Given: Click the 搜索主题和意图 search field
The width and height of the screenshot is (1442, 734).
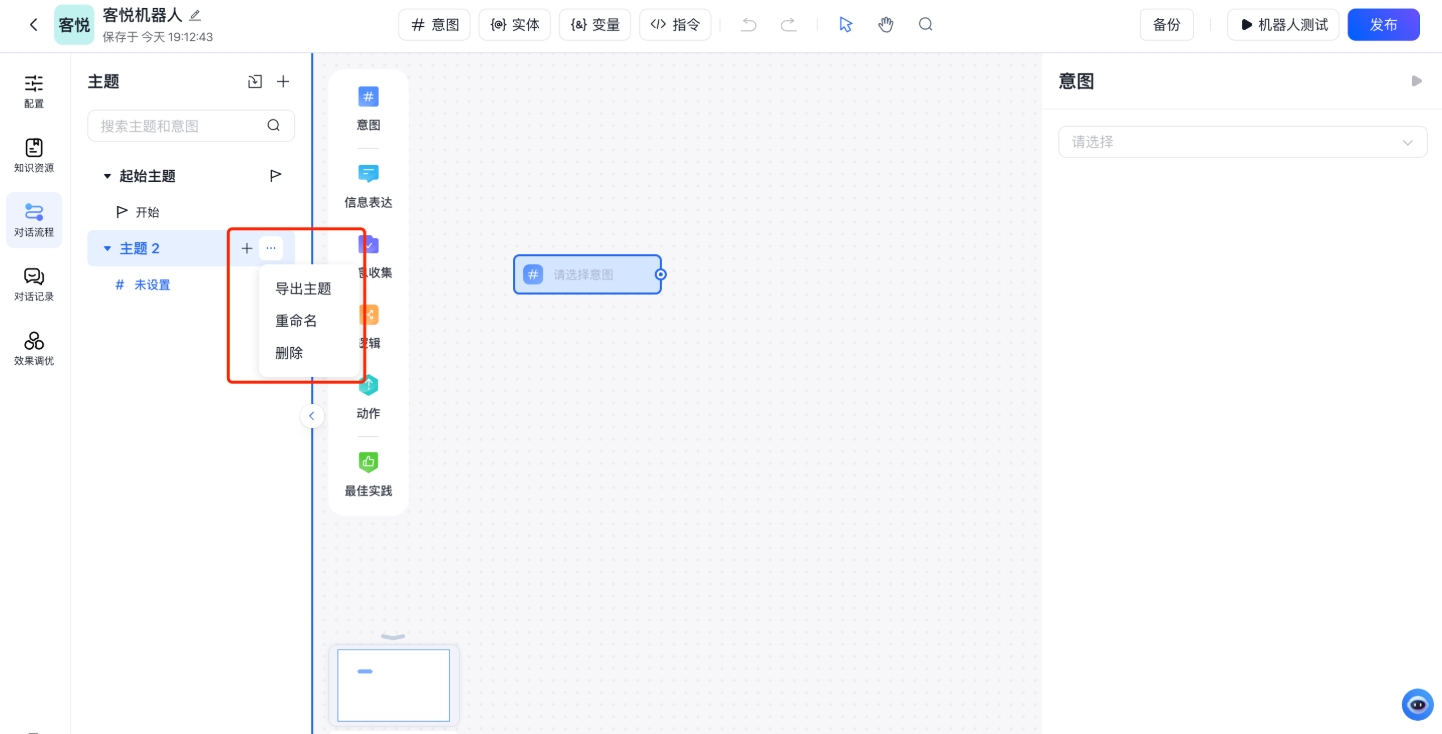Looking at the screenshot, I should coord(180,126).
